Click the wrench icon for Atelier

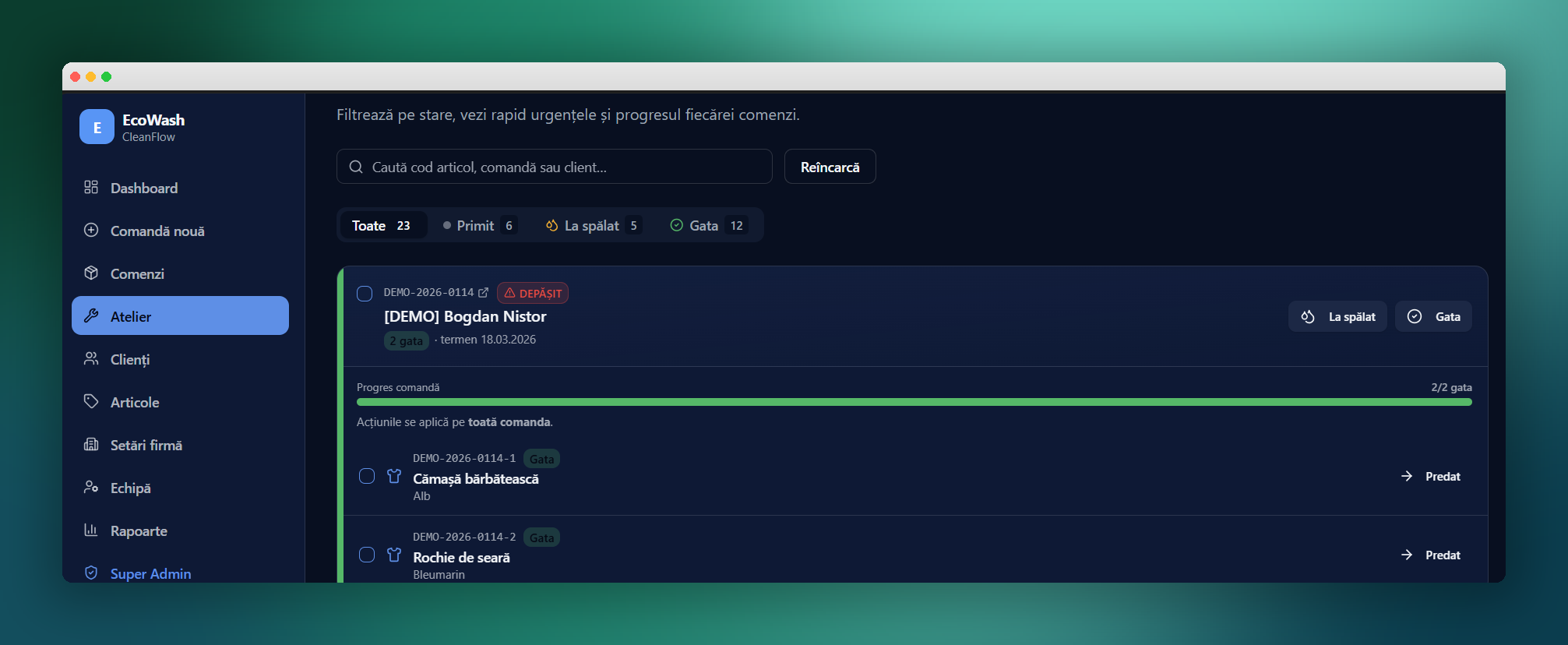click(91, 315)
